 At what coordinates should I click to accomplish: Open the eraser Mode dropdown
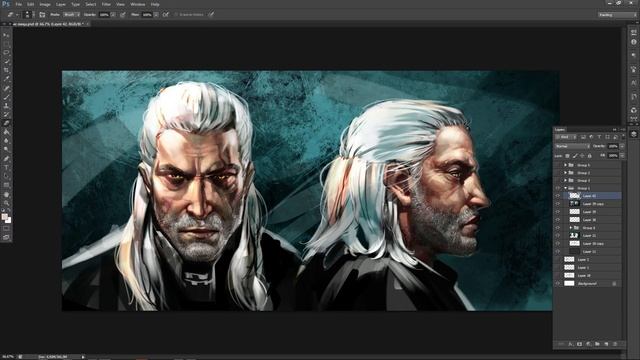coord(71,14)
